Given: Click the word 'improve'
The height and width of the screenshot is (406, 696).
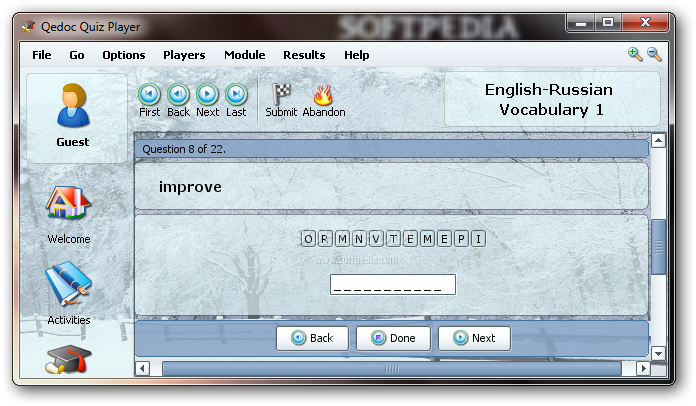Looking at the screenshot, I should point(190,187).
